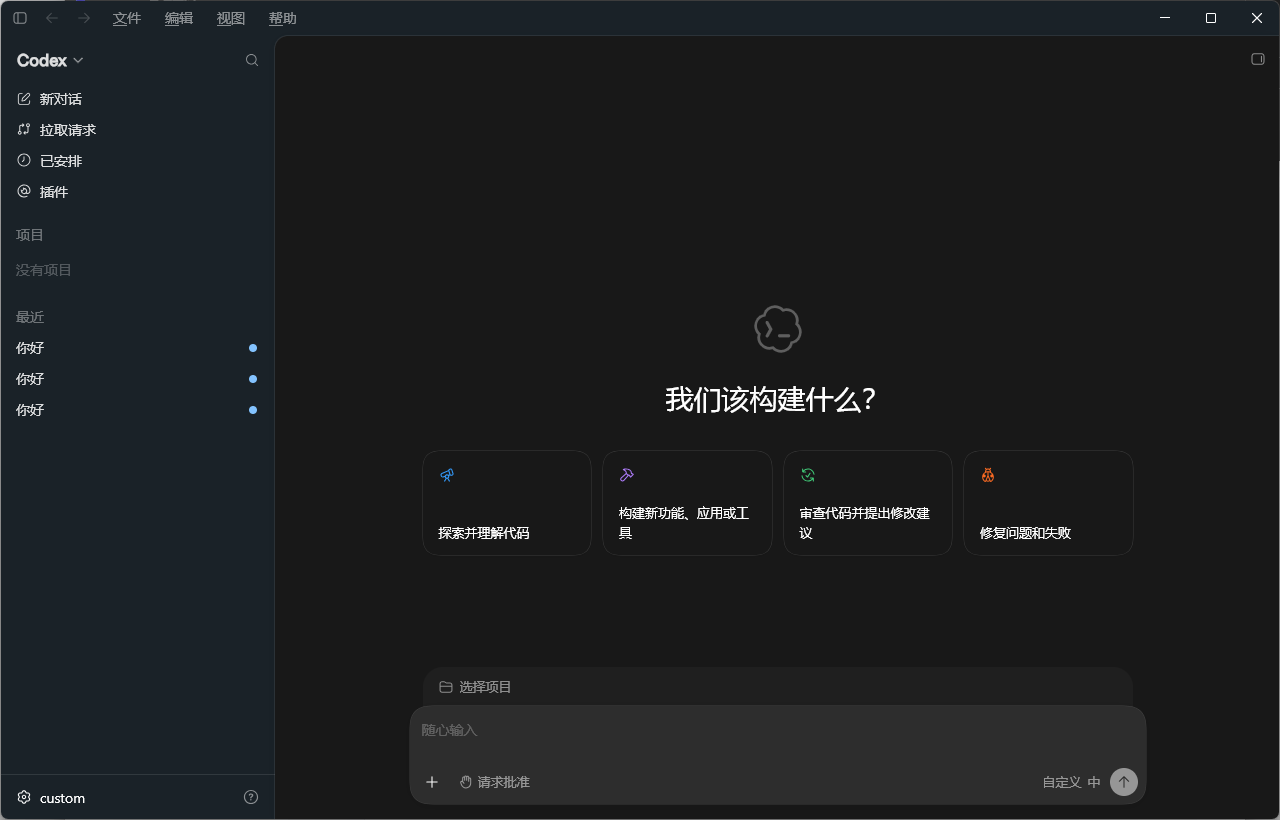The height and width of the screenshot is (820, 1280).
Task: Click the orange bug icon on fix card
Action: click(x=988, y=475)
